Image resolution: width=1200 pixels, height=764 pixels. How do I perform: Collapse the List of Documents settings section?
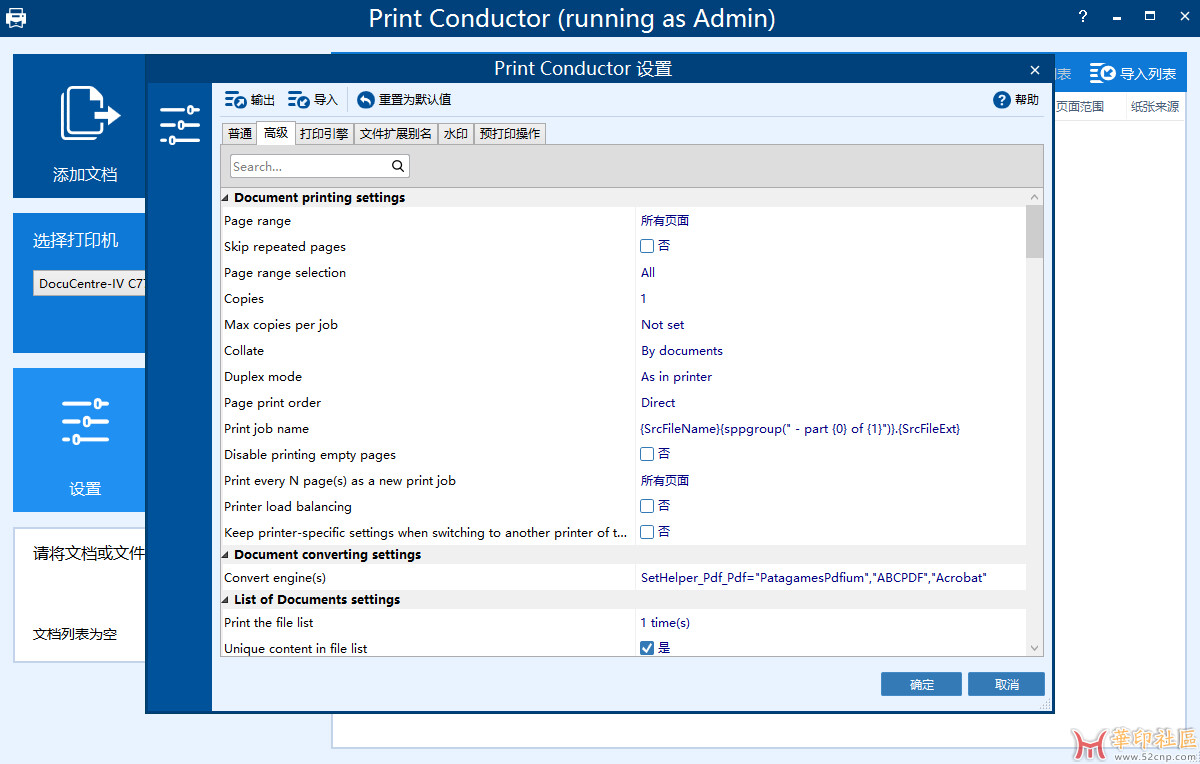(x=226, y=600)
